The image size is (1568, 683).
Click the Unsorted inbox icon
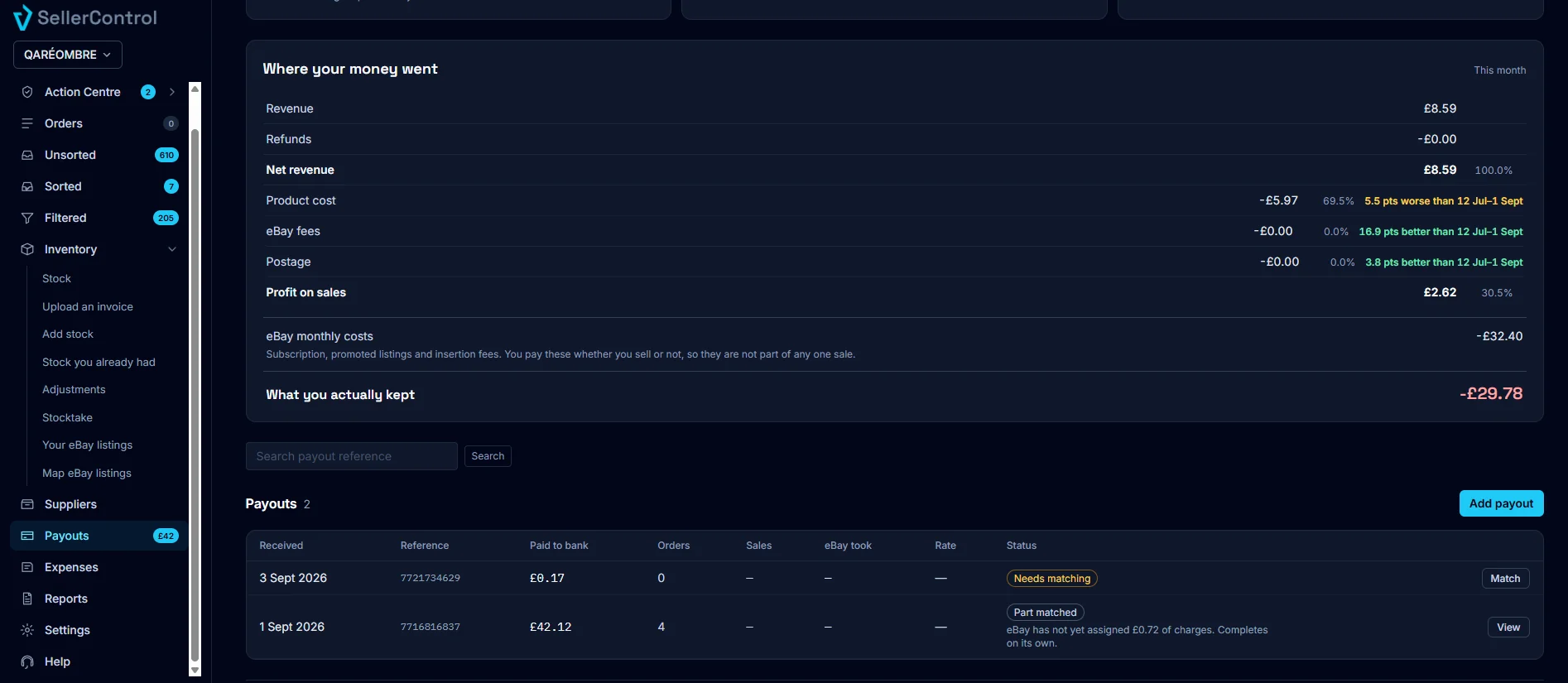click(x=27, y=155)
